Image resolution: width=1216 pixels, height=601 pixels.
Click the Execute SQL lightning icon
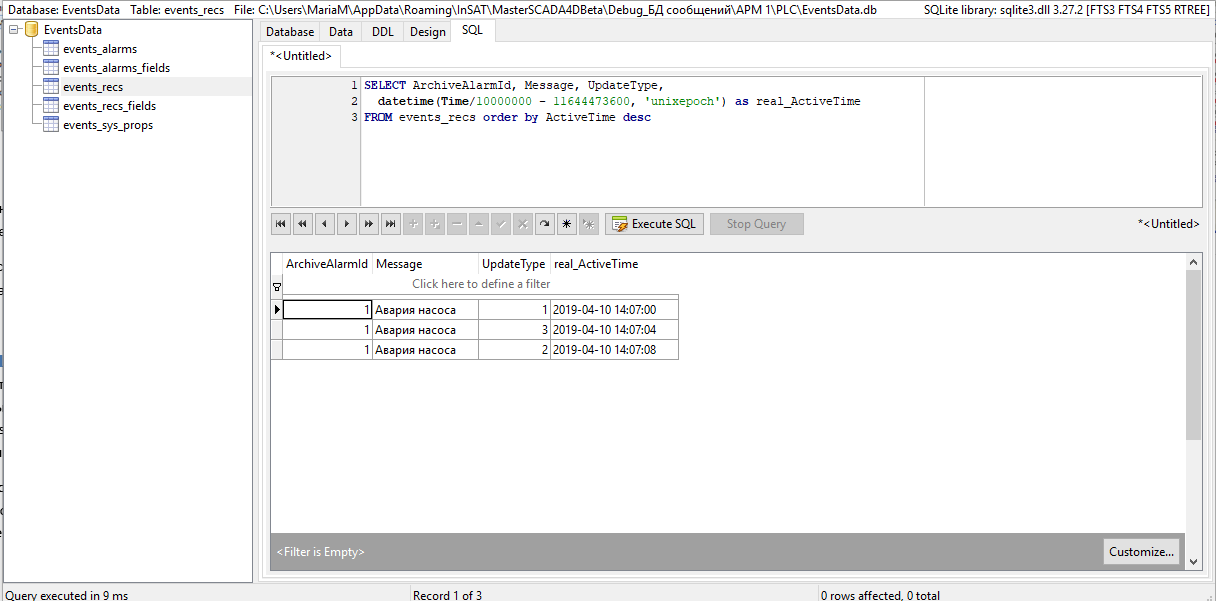[x=621, y=223]
